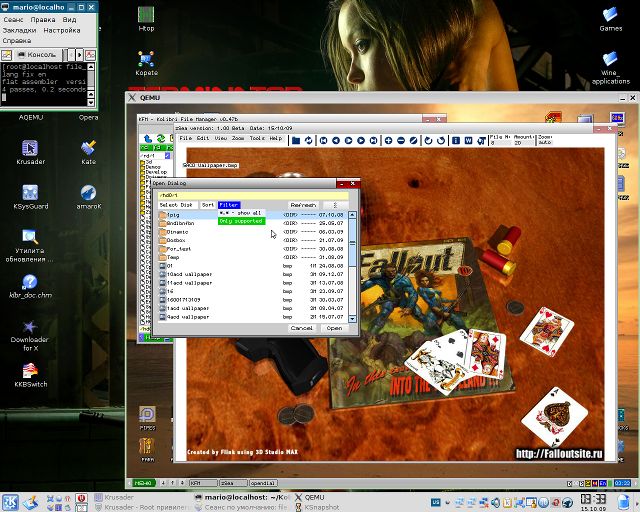Select the For_test folder in the file list
Viewport: 640px width, 512px height.
pyautogui.click(x=180, y=249)
